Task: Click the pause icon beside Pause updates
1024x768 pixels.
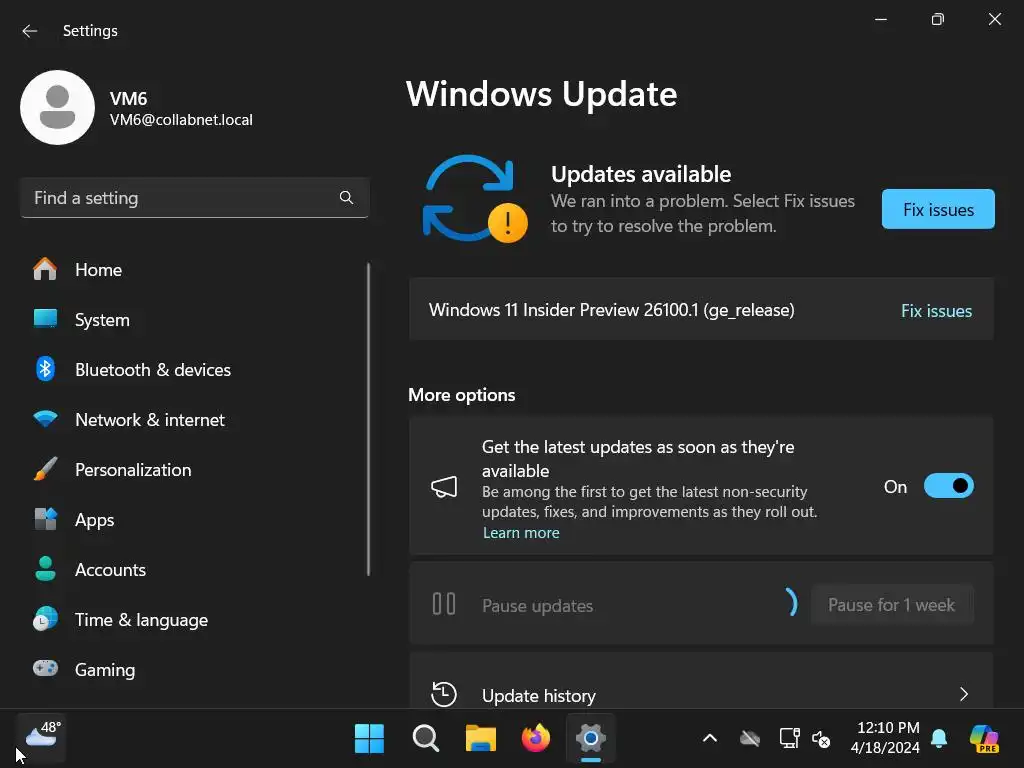Action: [x=444, y=603]
